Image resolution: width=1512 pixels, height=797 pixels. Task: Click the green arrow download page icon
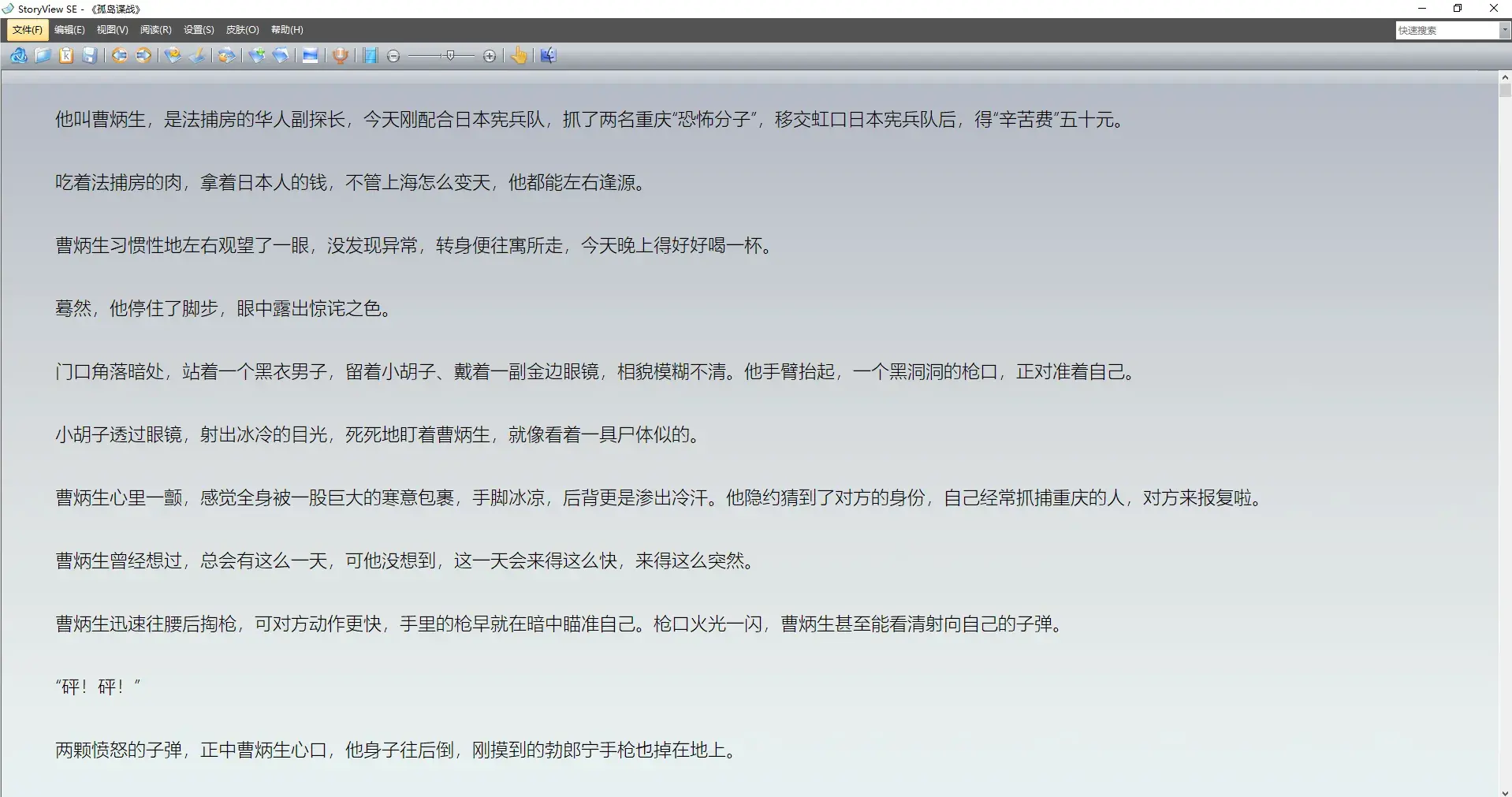click(x=257, y=55)
